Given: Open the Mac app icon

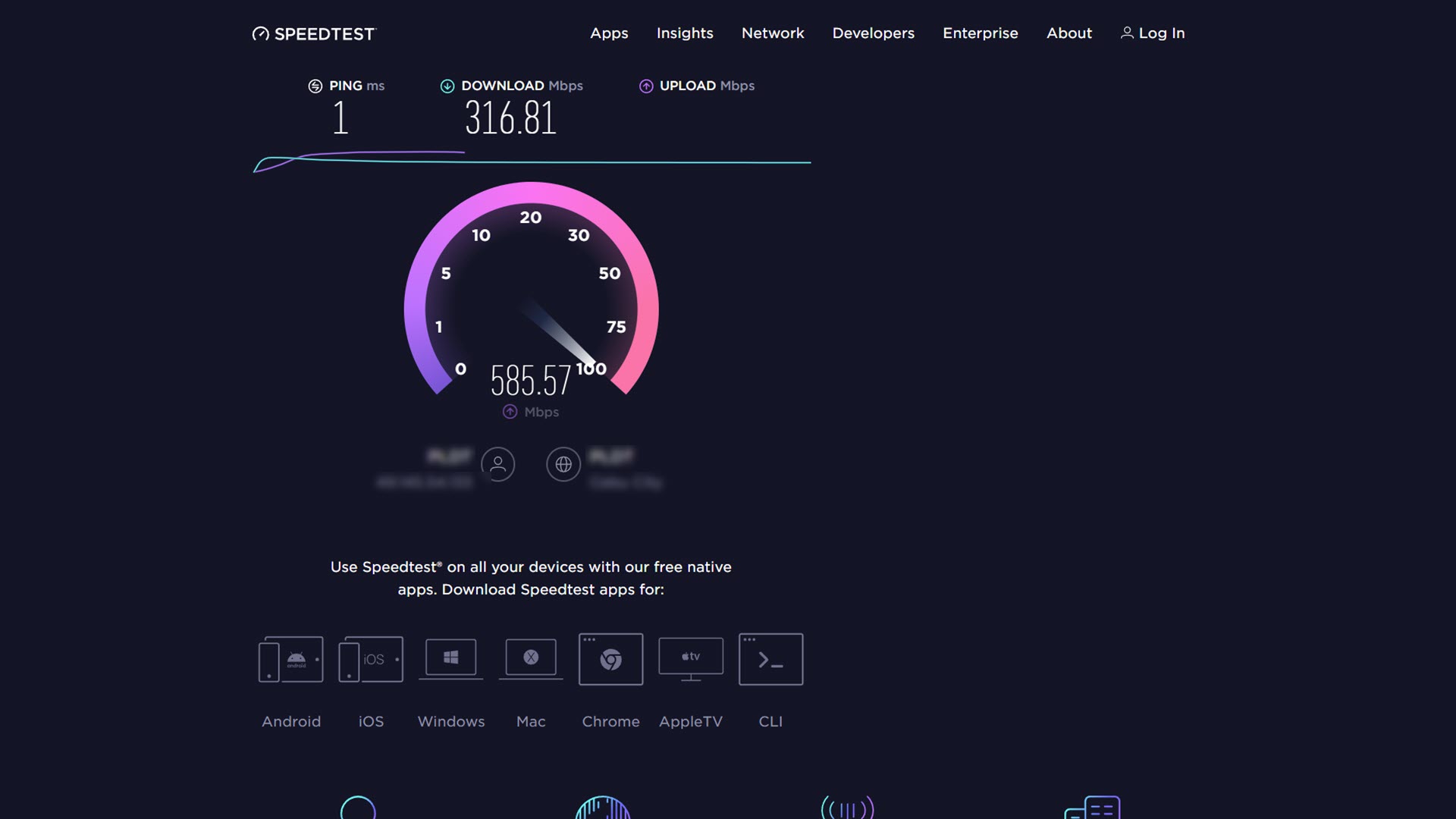Looking at the screenshot, I should coord(531,658).
